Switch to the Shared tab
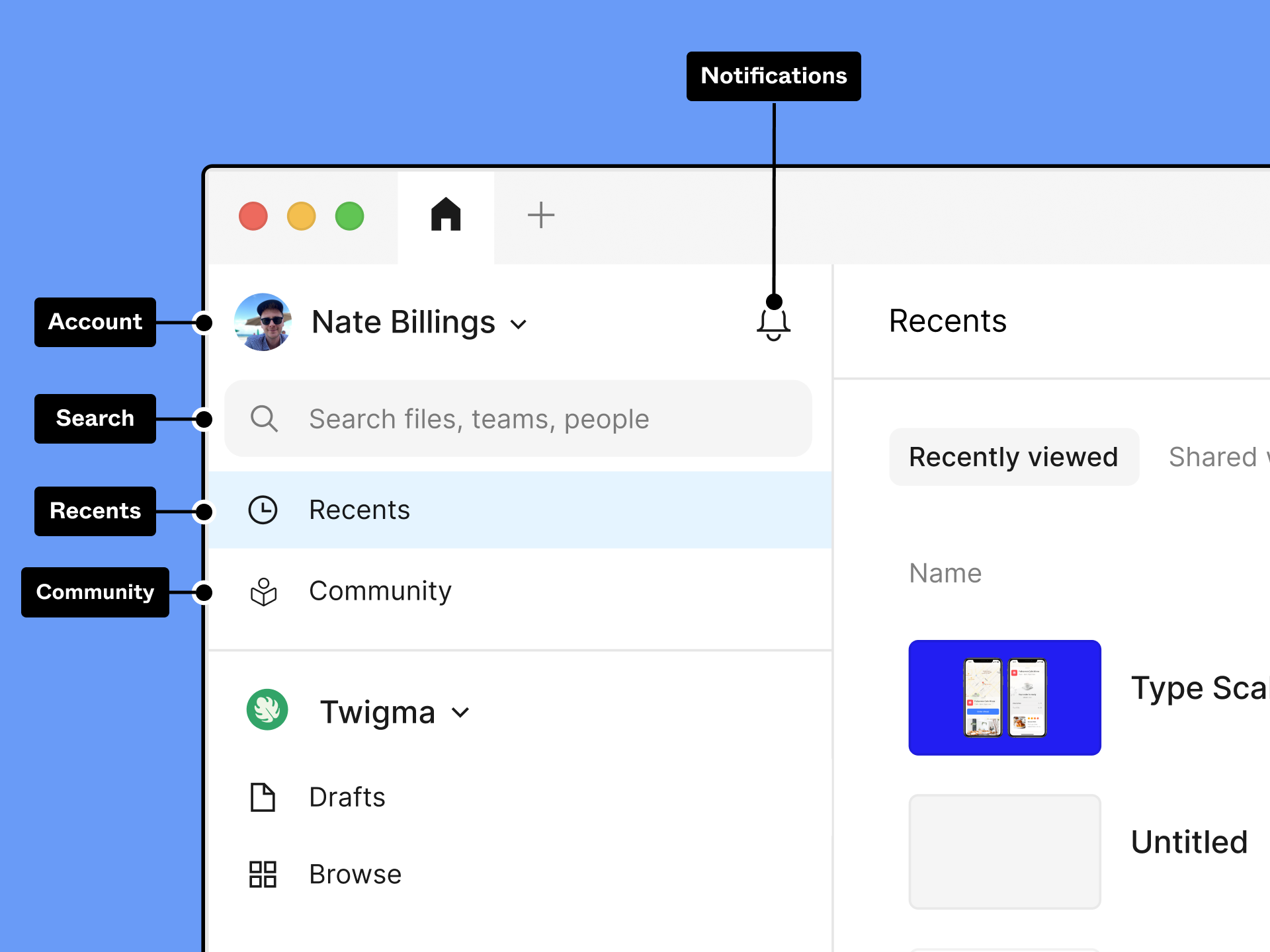The image size is (1270, 952). click(1217, 457)
